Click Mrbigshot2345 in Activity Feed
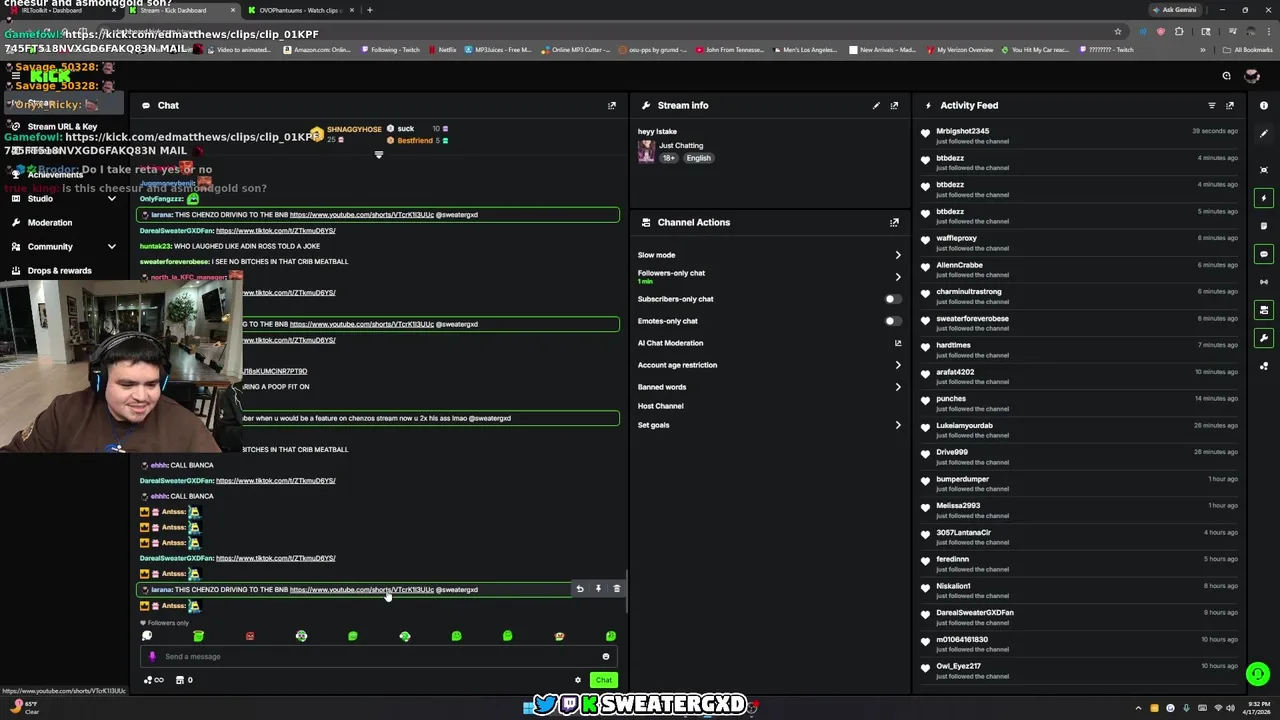 [x=962, y=131]
